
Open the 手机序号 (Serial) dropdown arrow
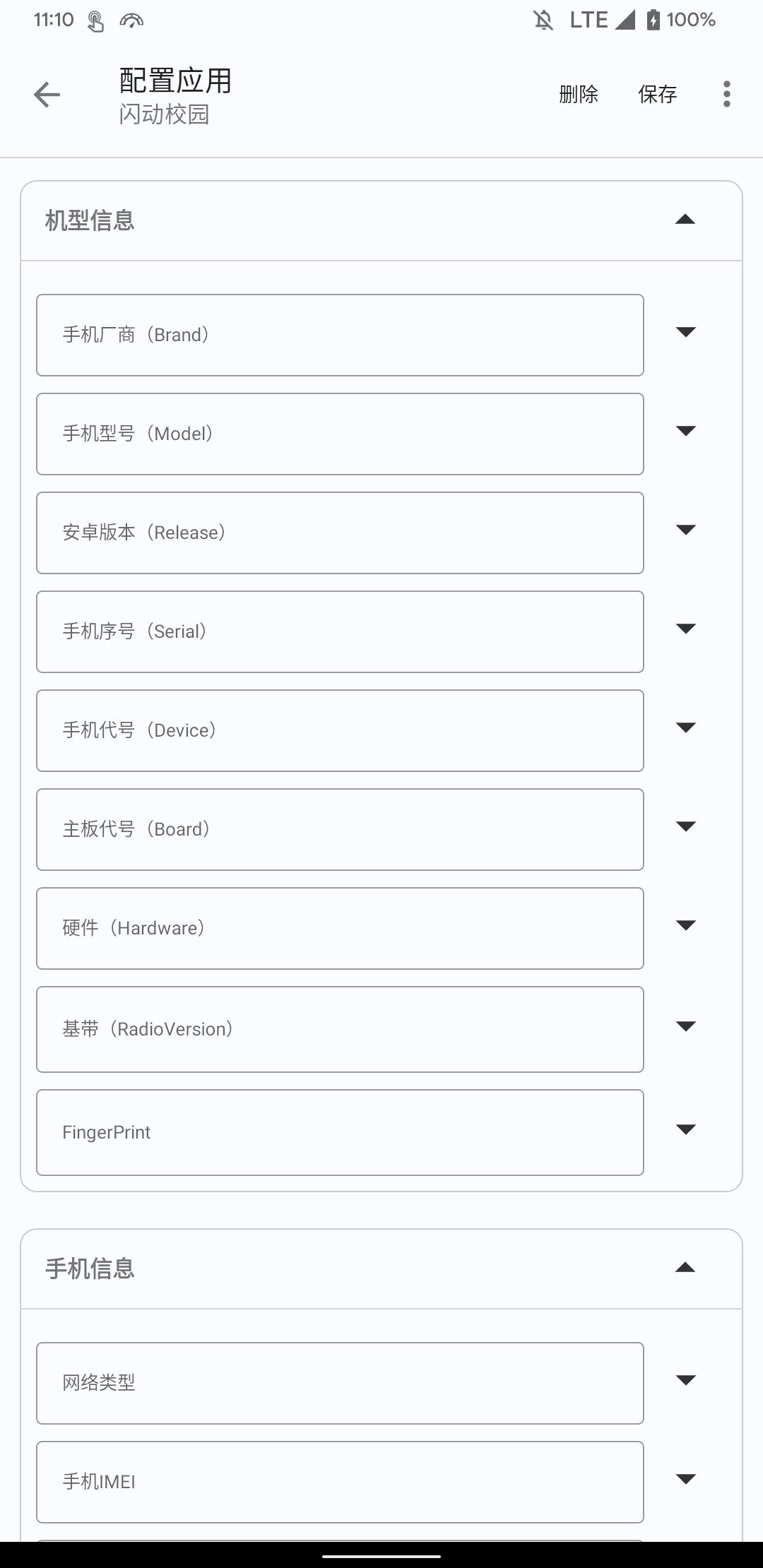[x=686, y=629]
